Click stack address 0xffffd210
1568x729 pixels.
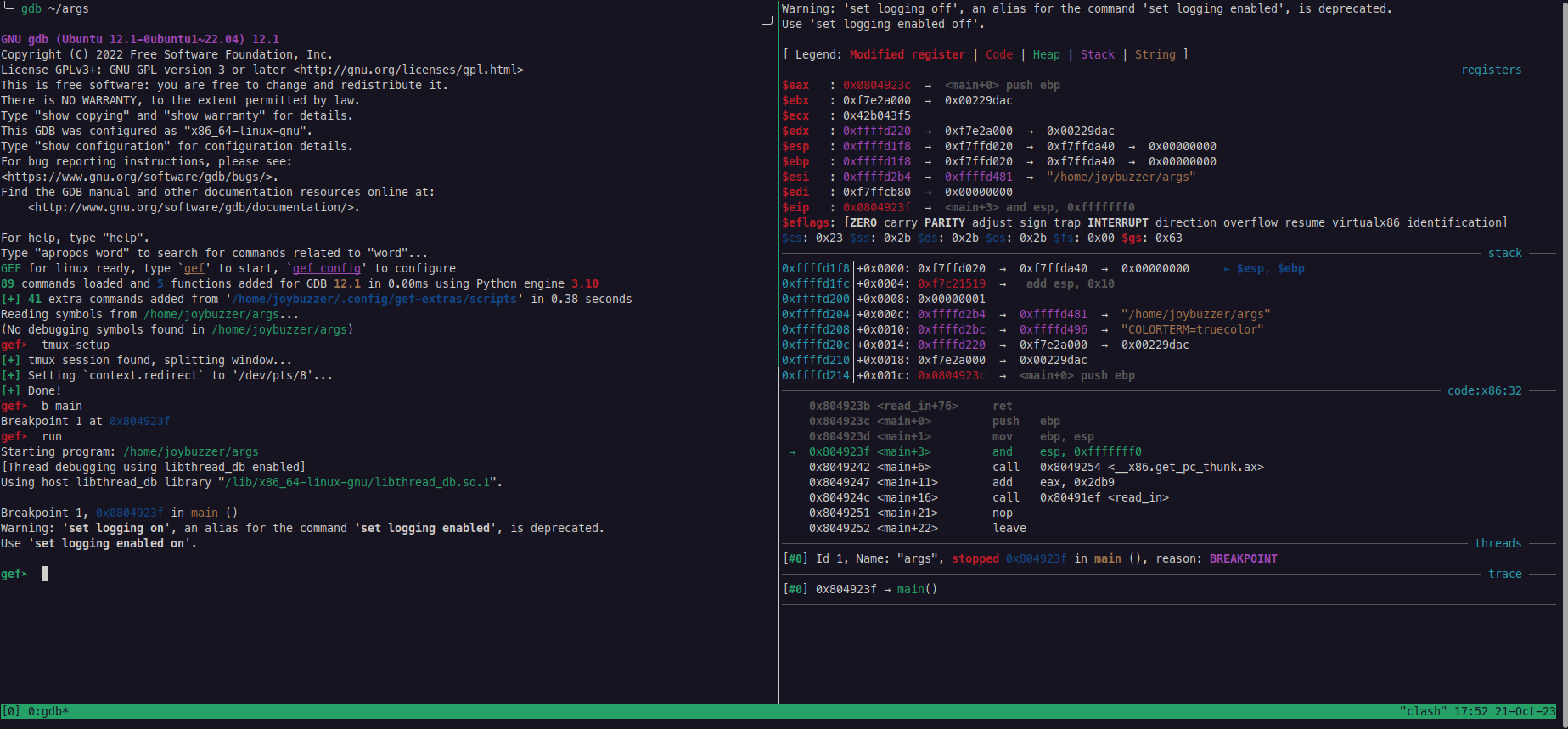(x=816, y=360)
